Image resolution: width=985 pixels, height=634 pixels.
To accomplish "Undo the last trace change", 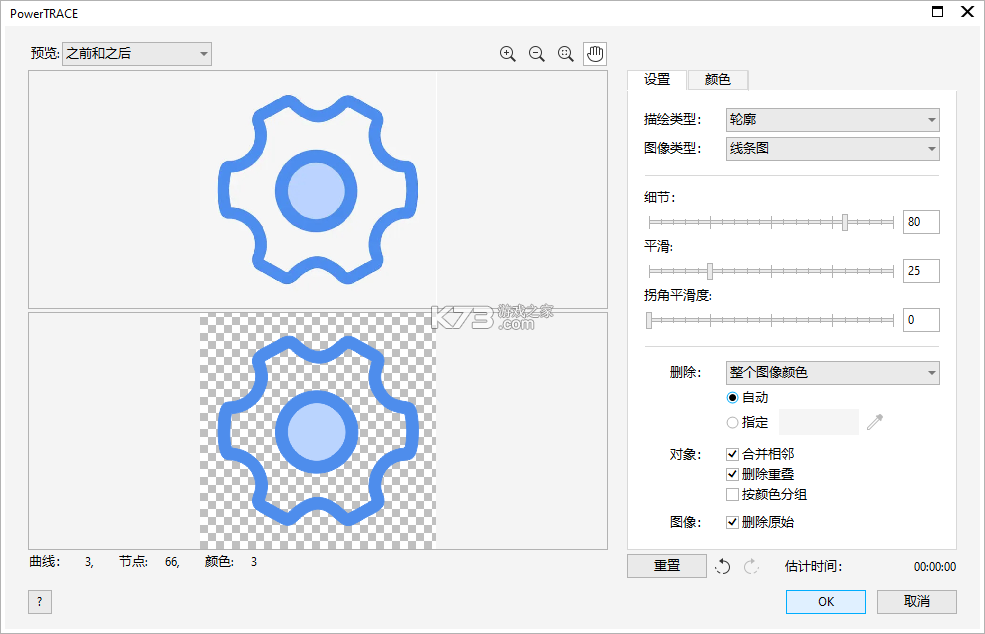I will 722,566.
